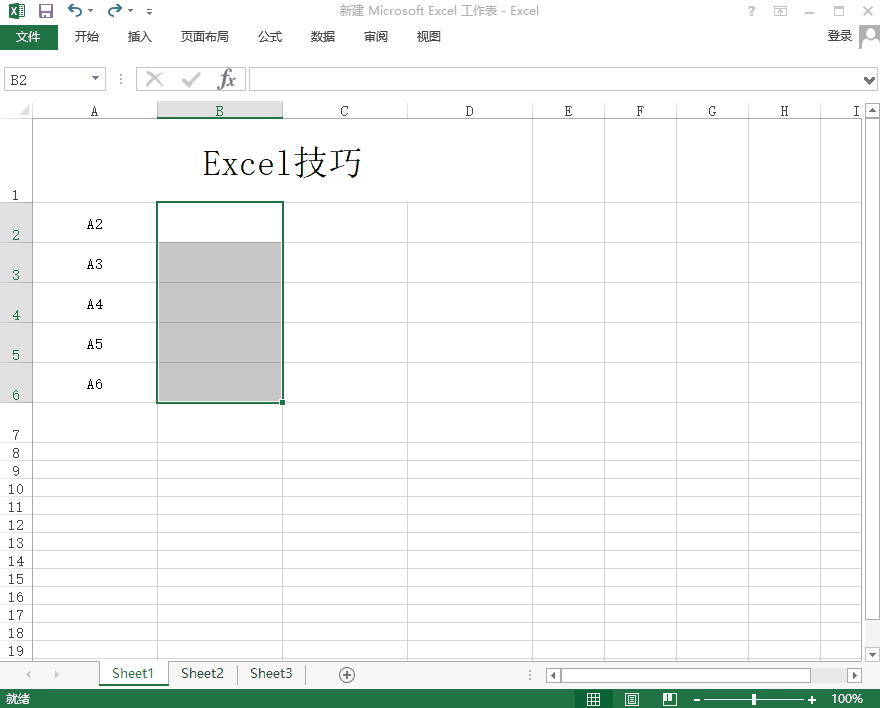The image size is (880, 708).
Task: Click the Name Box showing B2
Action: [x=48, y=80]
